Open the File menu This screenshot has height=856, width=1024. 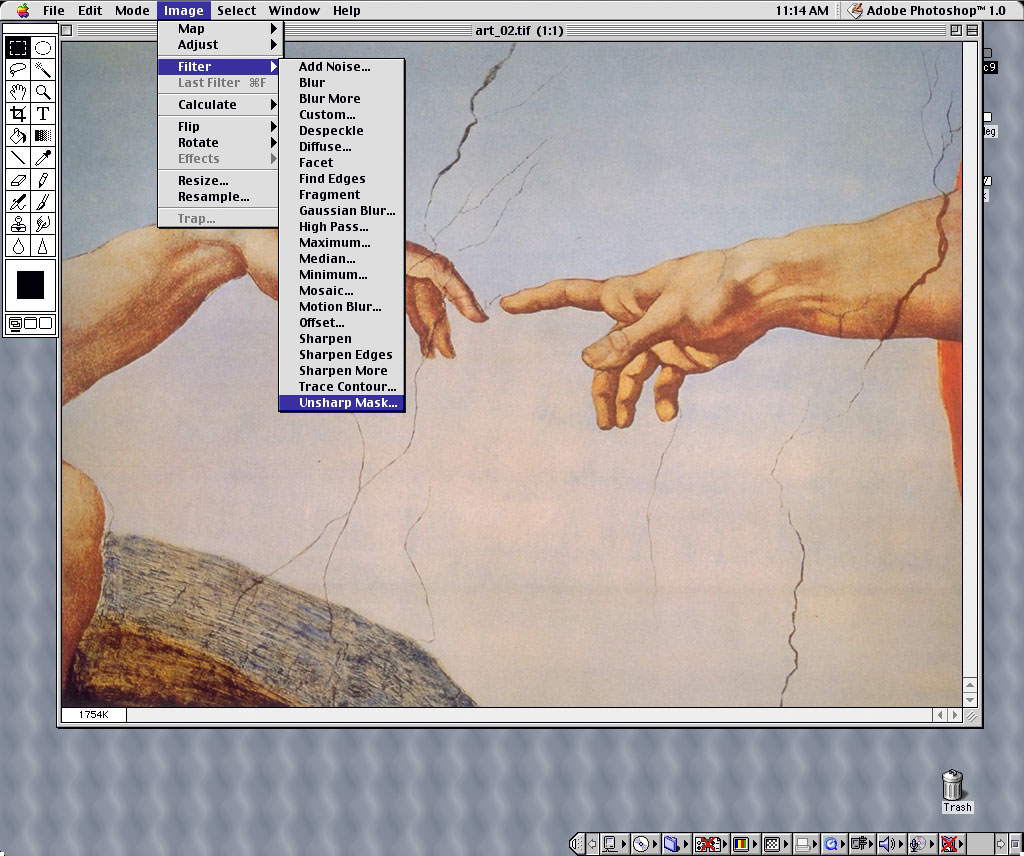[54, 10]
